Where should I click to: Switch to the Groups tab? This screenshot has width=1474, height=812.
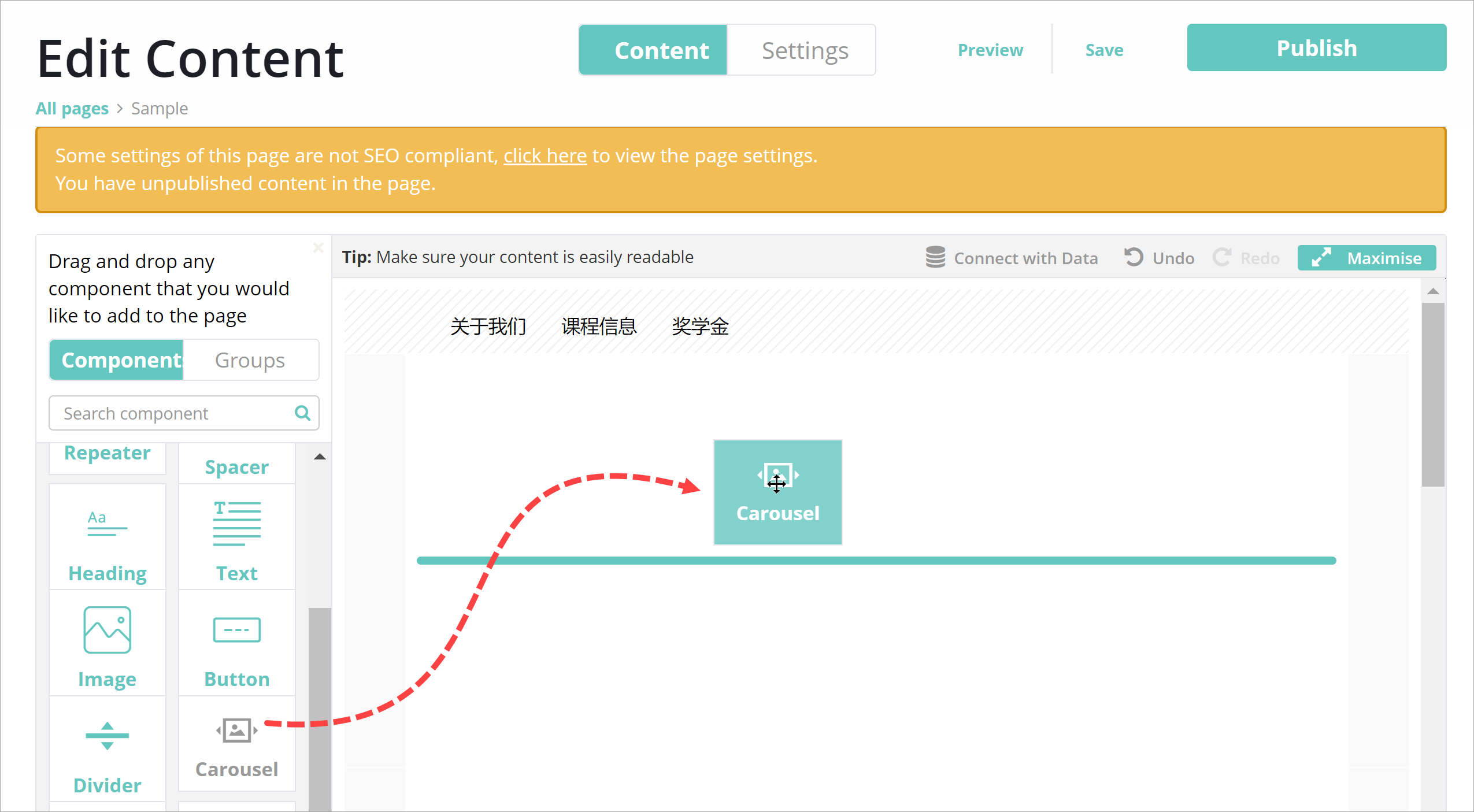[250, 360]
